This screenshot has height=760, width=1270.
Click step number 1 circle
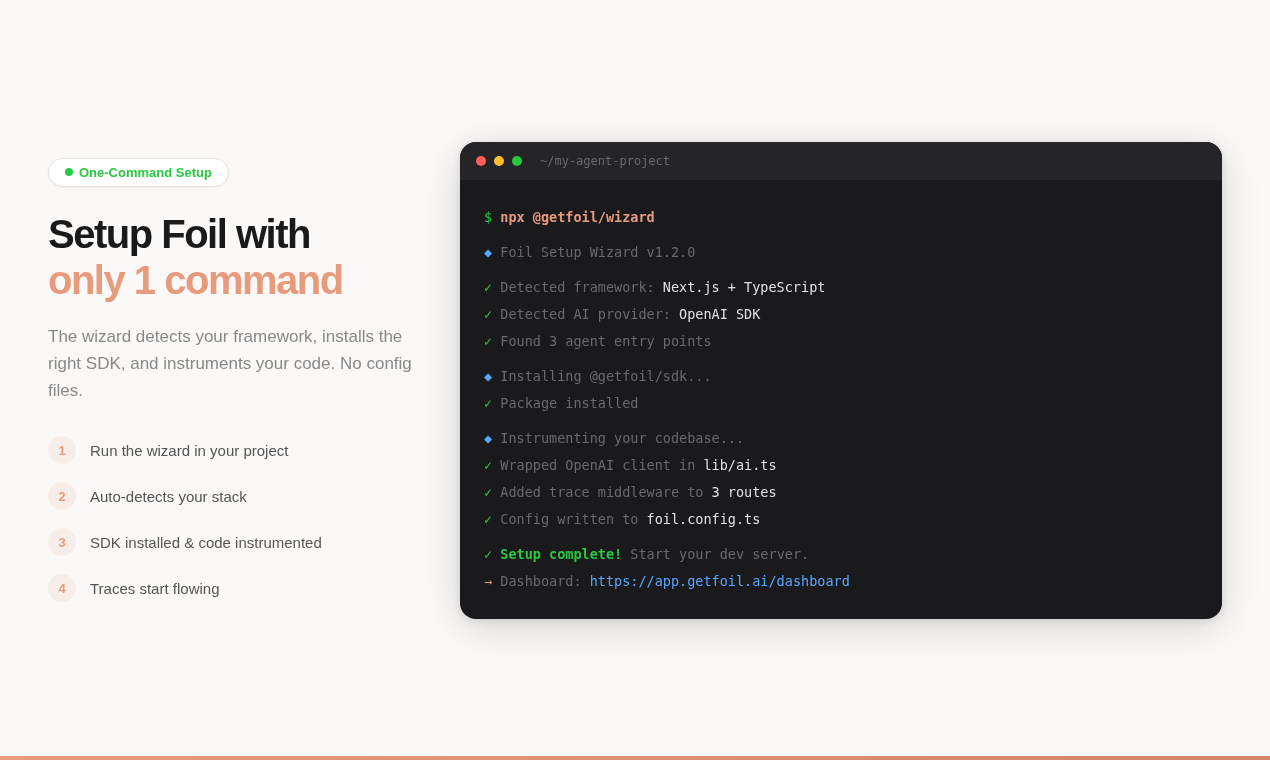pos(62,450)
